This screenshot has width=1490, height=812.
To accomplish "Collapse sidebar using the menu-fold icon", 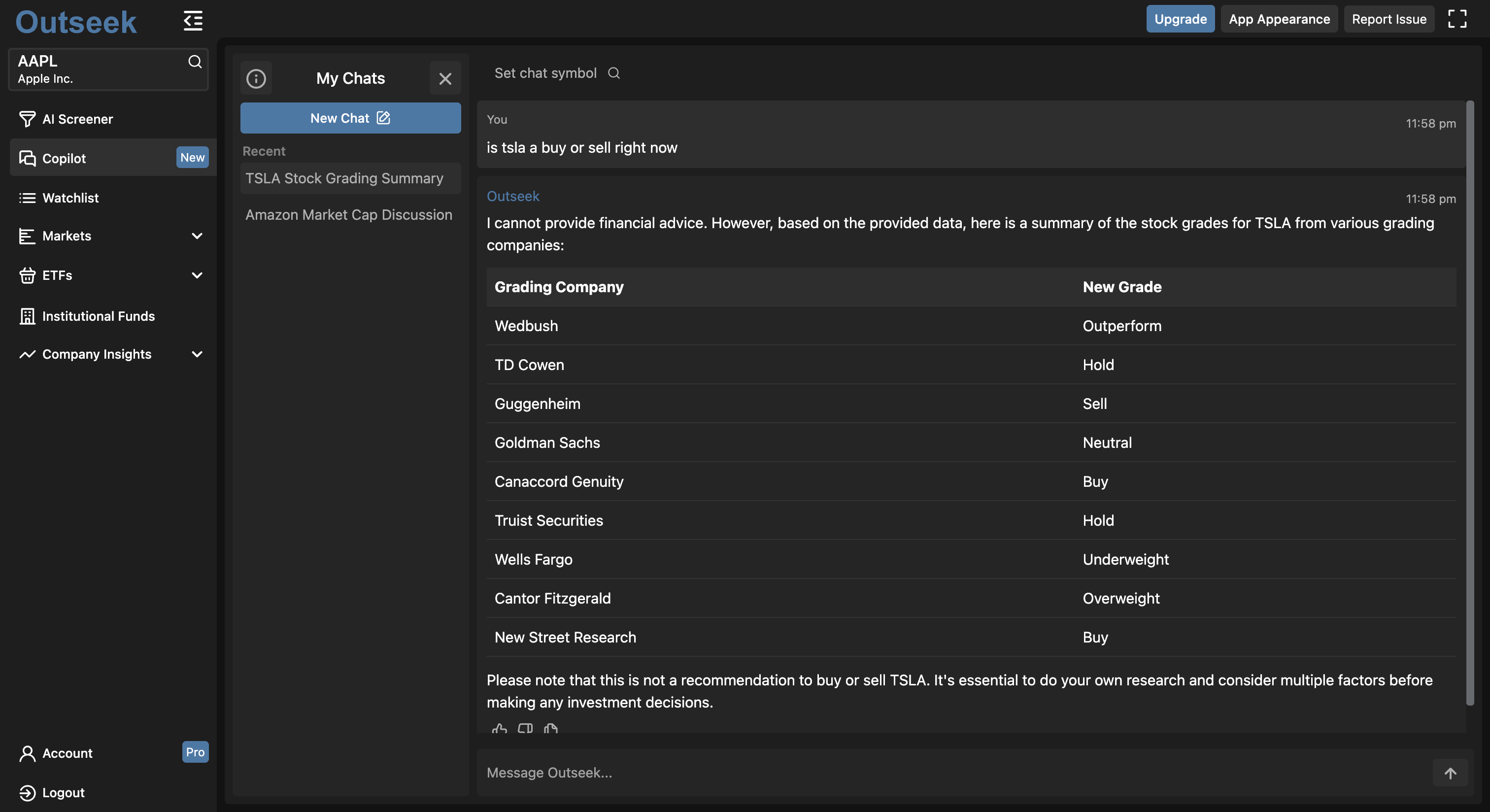I will 193,21.
